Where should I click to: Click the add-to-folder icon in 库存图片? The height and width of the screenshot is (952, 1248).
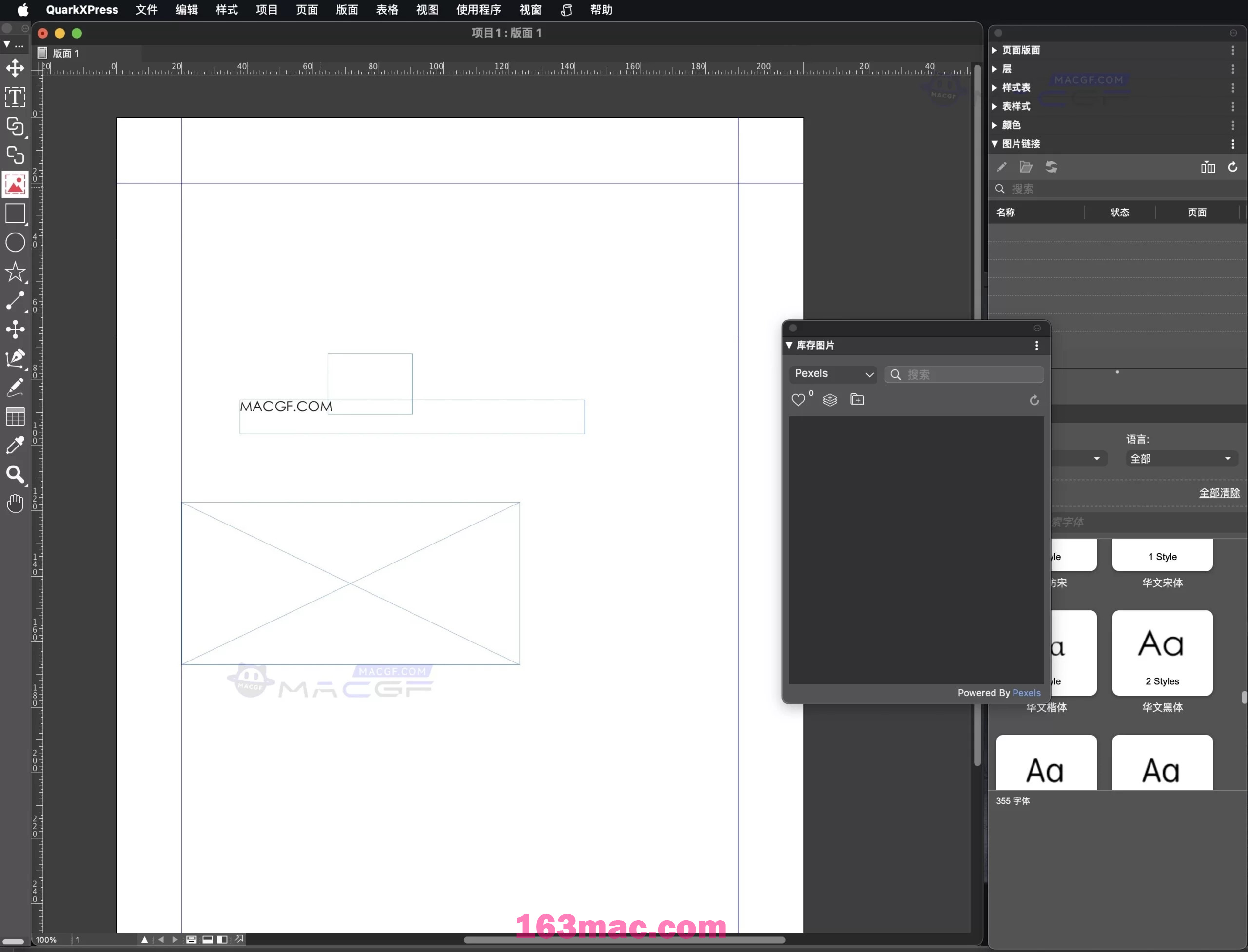[858, 400]
